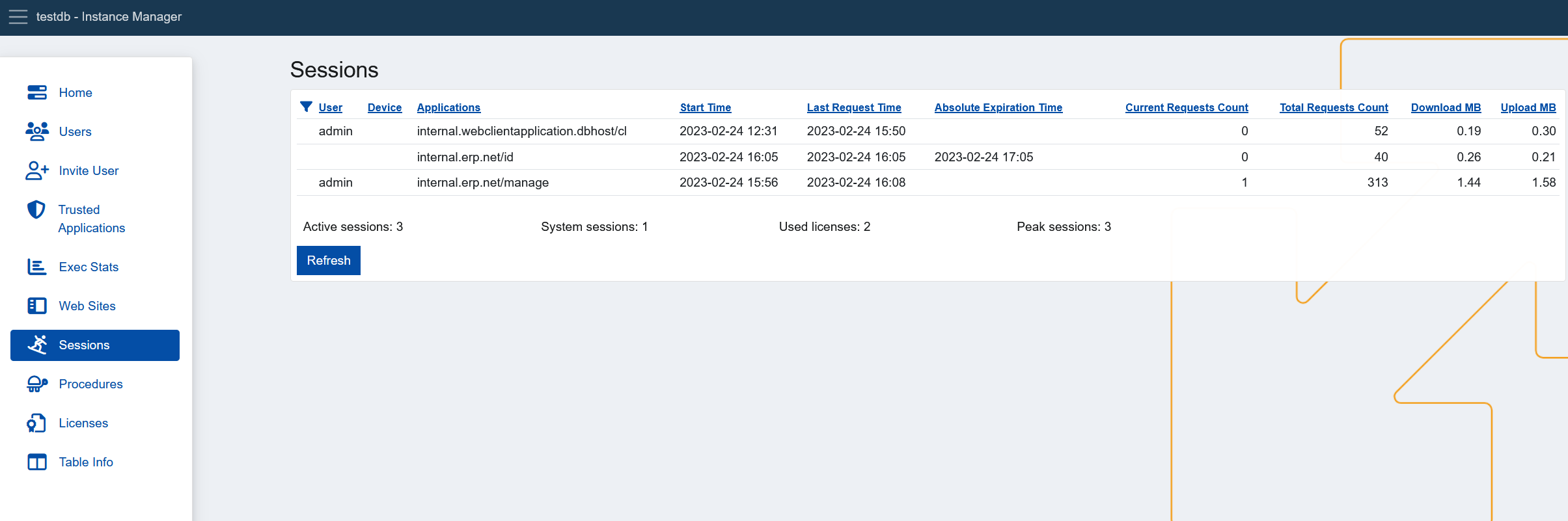
Task: Click the Procedures icon in sidebar
Action: [x=37, y=384]
